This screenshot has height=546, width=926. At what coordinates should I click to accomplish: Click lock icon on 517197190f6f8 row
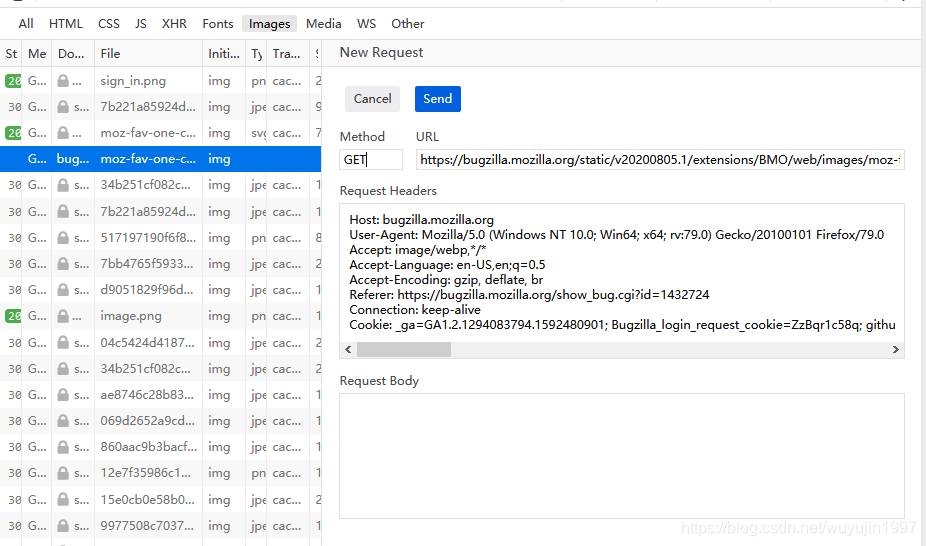click(63, 237)
